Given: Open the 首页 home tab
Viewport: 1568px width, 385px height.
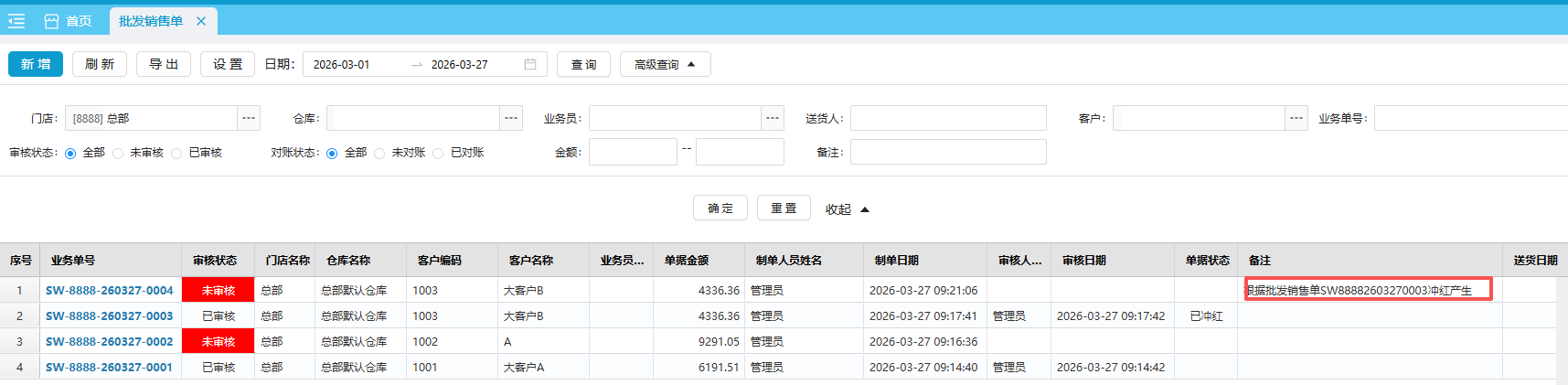Looking at the screenshot, I should 69,21.
